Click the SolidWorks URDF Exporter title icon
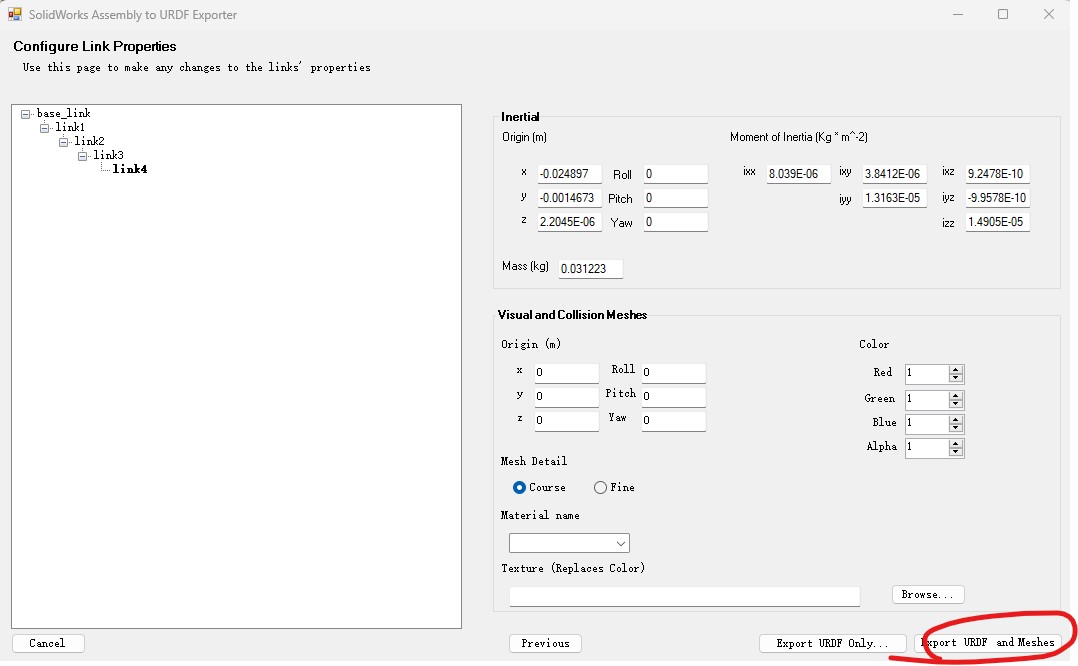 (14, 14)
